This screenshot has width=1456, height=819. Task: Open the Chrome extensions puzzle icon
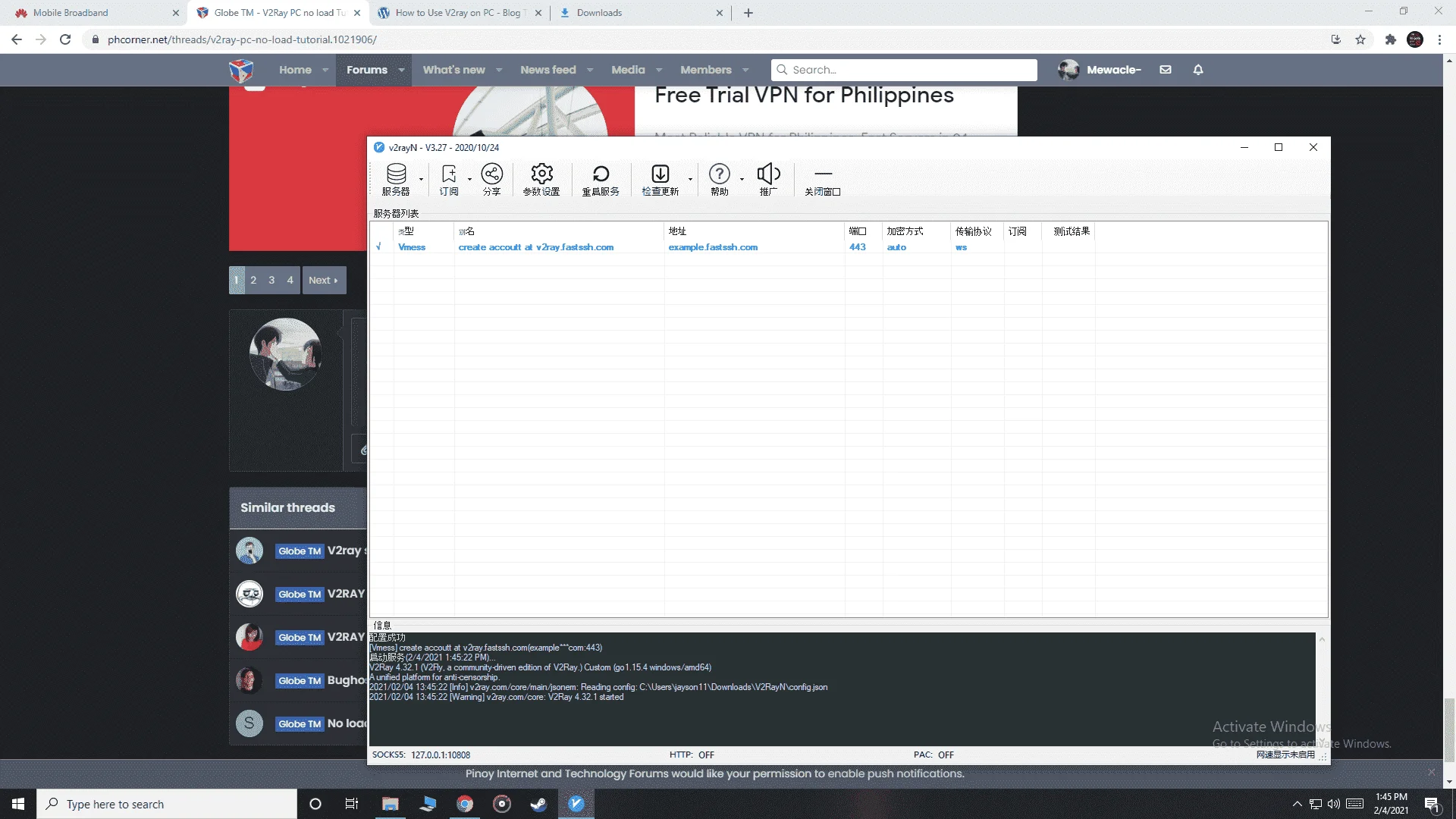(x=1390, y=39)
